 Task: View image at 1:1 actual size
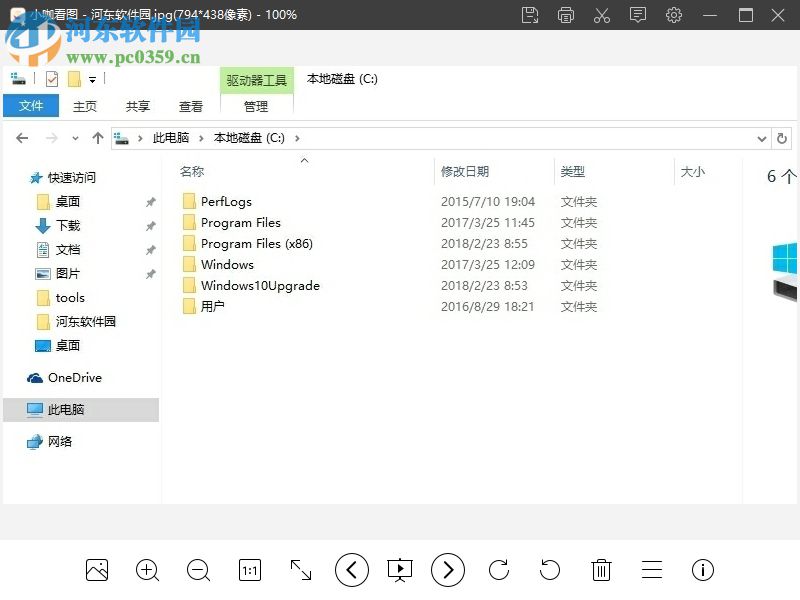click(x=249, y=570)
